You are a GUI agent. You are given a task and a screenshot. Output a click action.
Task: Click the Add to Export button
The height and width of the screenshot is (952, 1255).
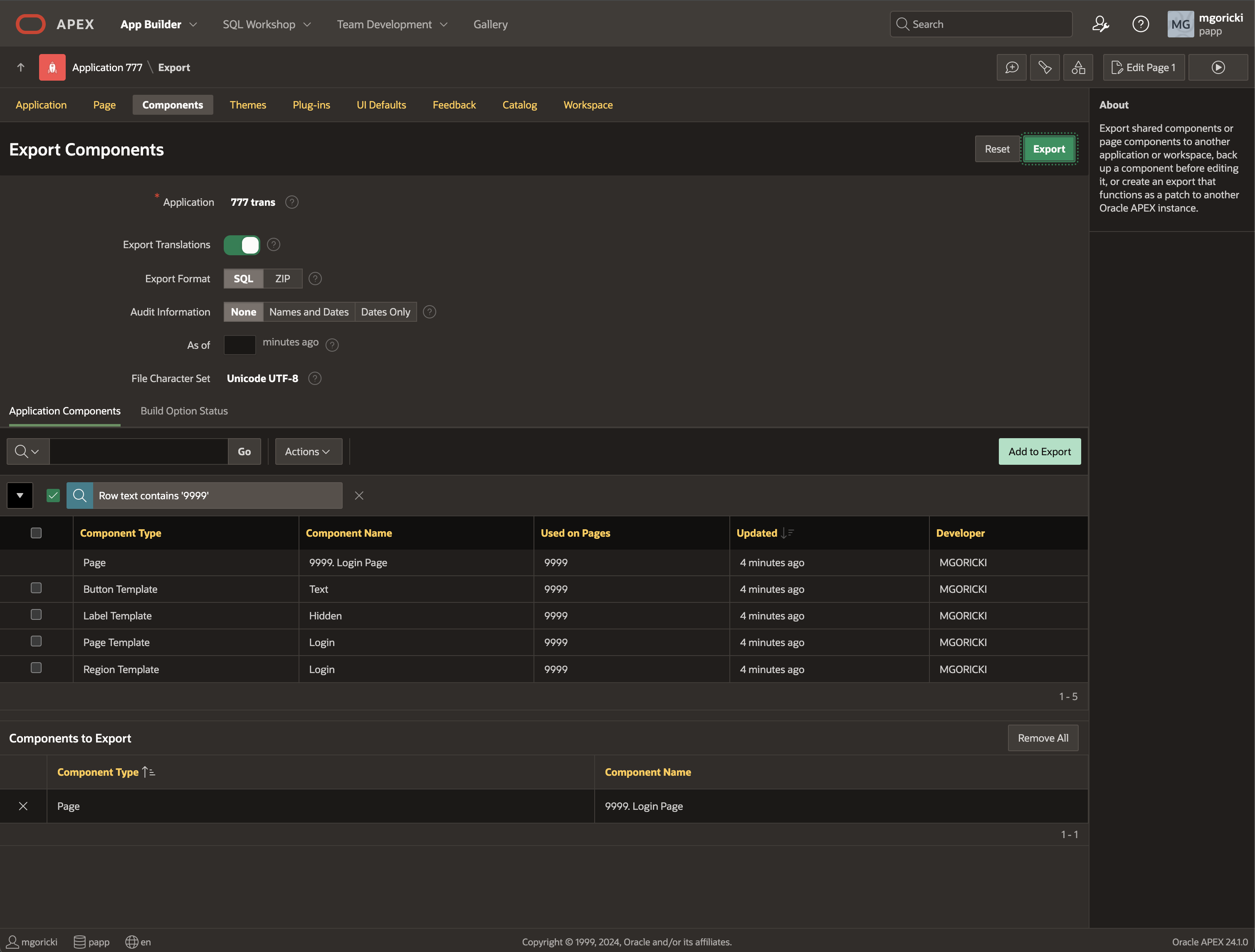coord(1040,451)
